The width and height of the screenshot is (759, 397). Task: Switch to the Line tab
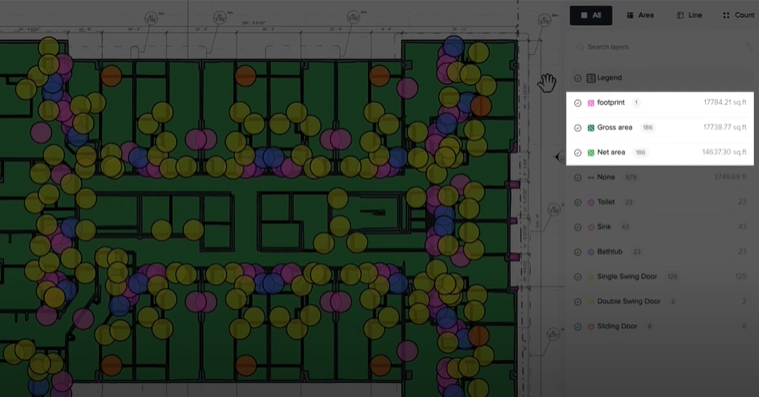click(x=689, y=15)
